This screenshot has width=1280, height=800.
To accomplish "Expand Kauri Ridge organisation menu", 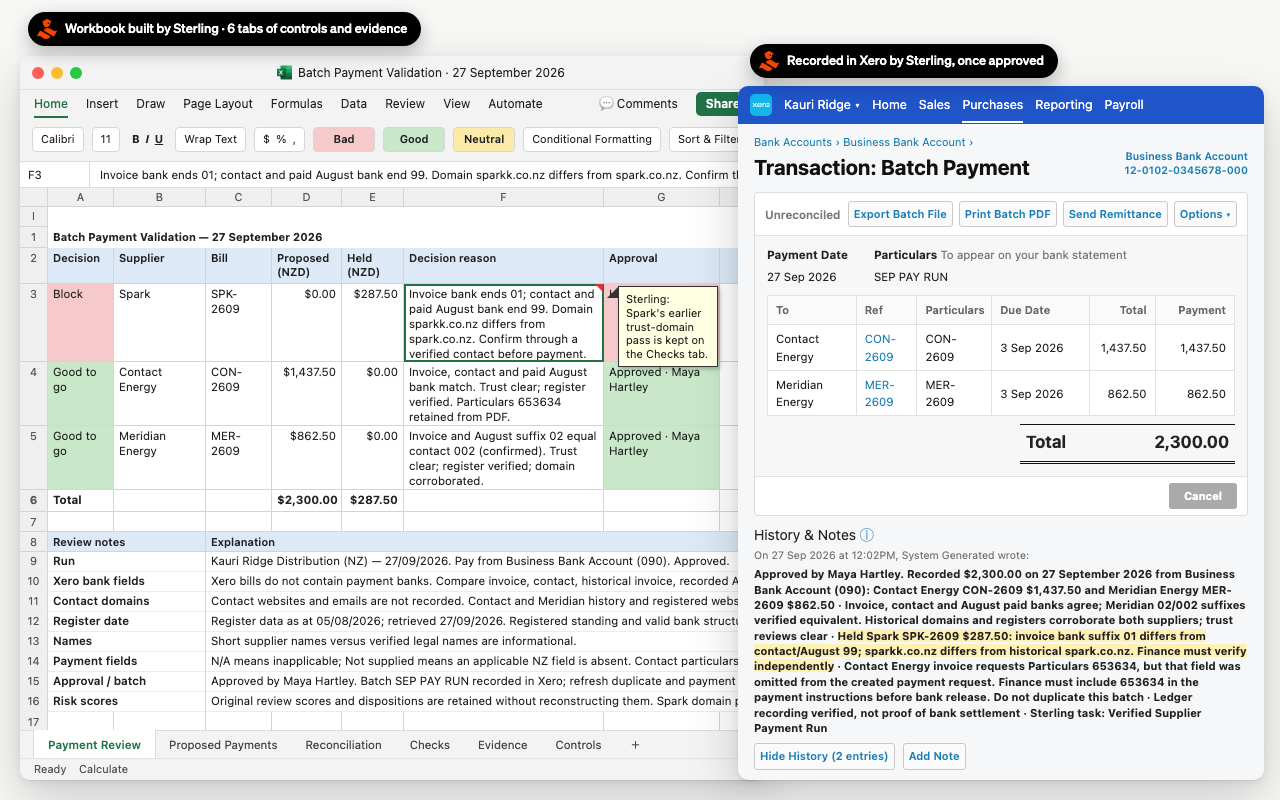I will tap(821, 104).
